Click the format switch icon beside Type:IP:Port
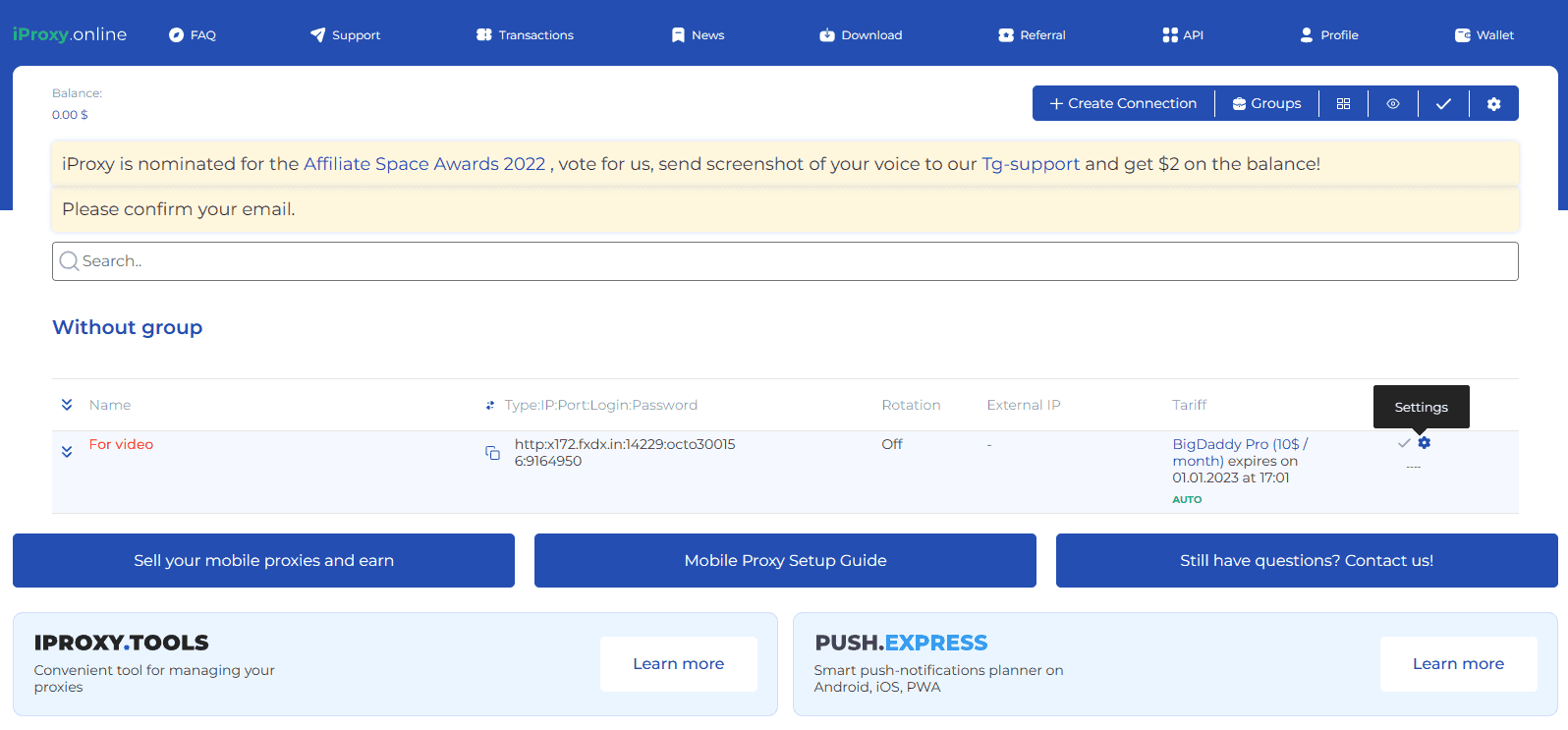Image resolution: width=1568 pixels, height=730 pixels. (x=490, y=405)
